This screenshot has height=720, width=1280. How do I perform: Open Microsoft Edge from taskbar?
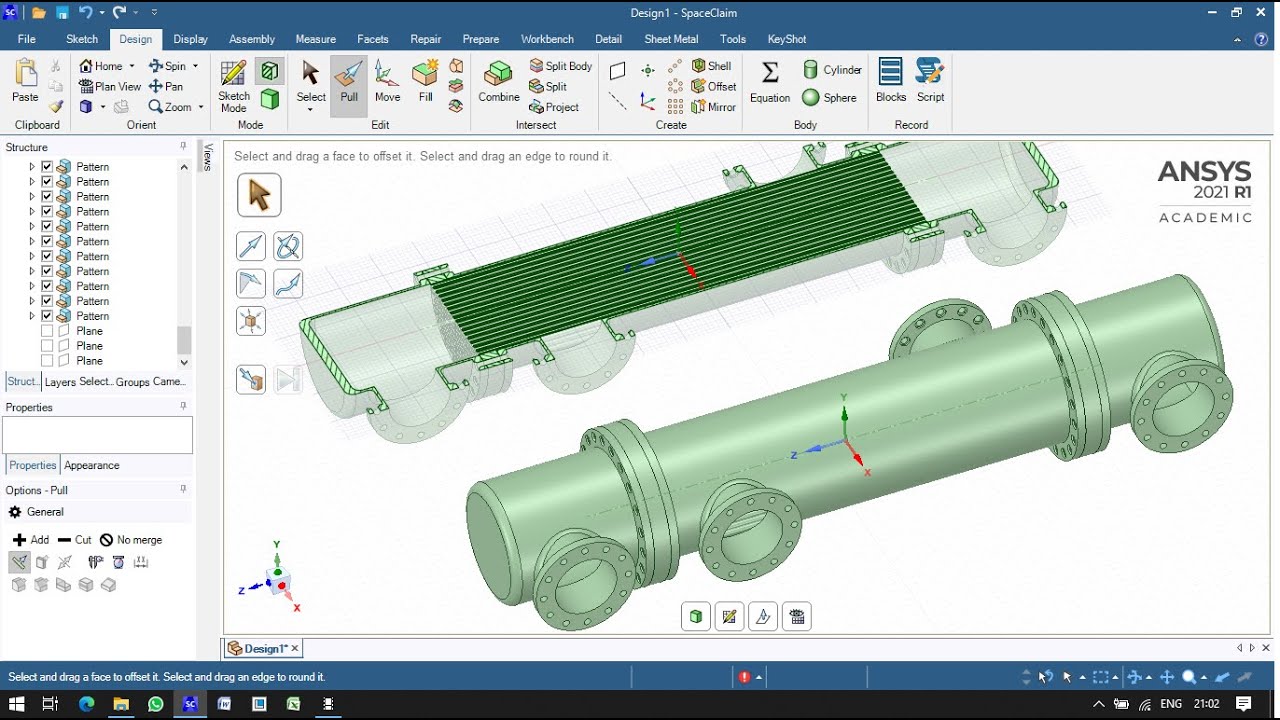tap(86, 704)
